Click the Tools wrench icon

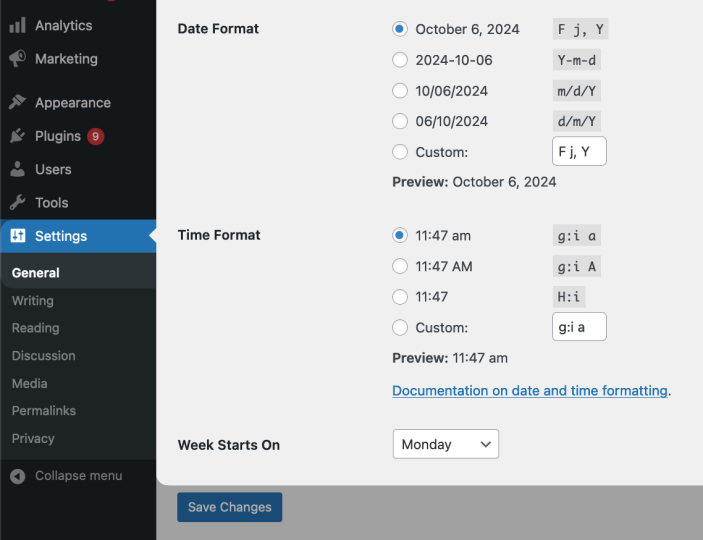(x=18, y=203)
